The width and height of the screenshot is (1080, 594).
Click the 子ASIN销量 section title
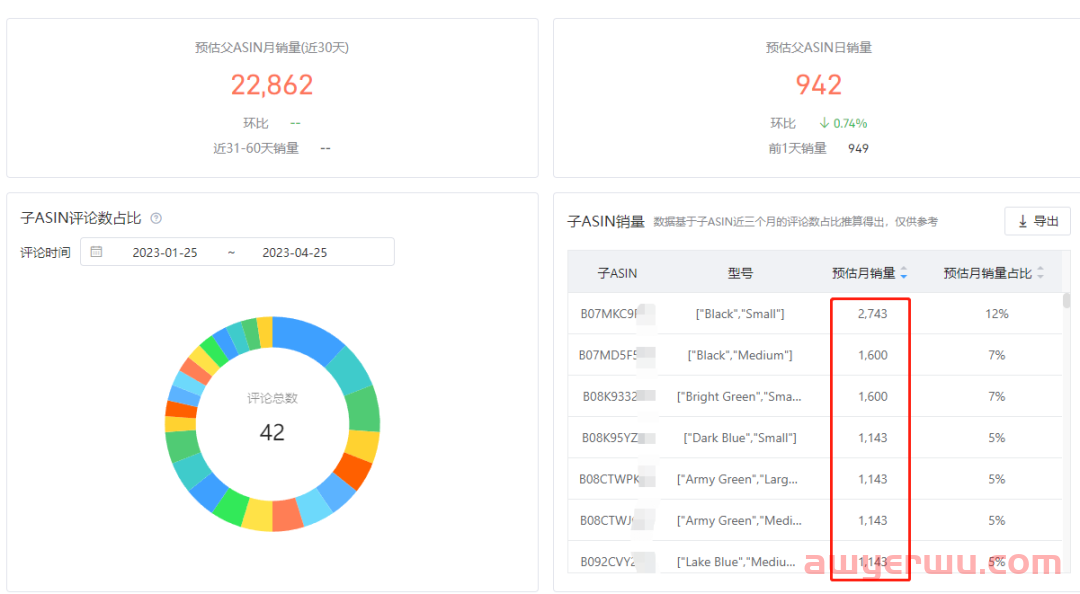coord(606,221)
